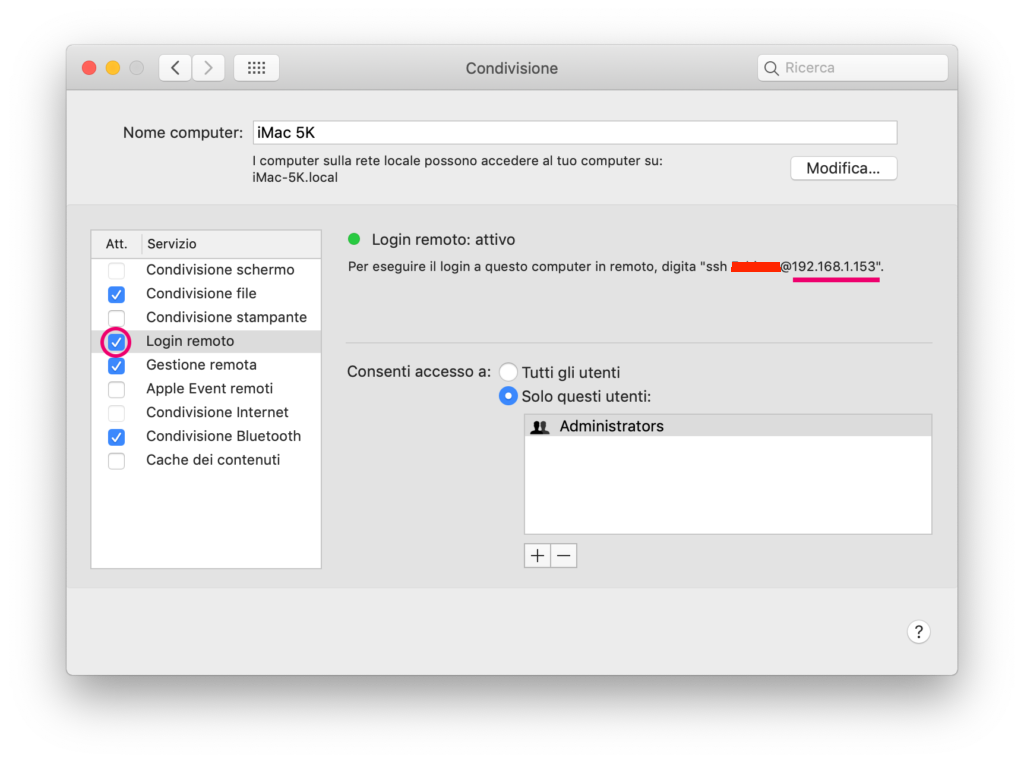Enable Cache dei contenuti checkbox

click(117, 461)
